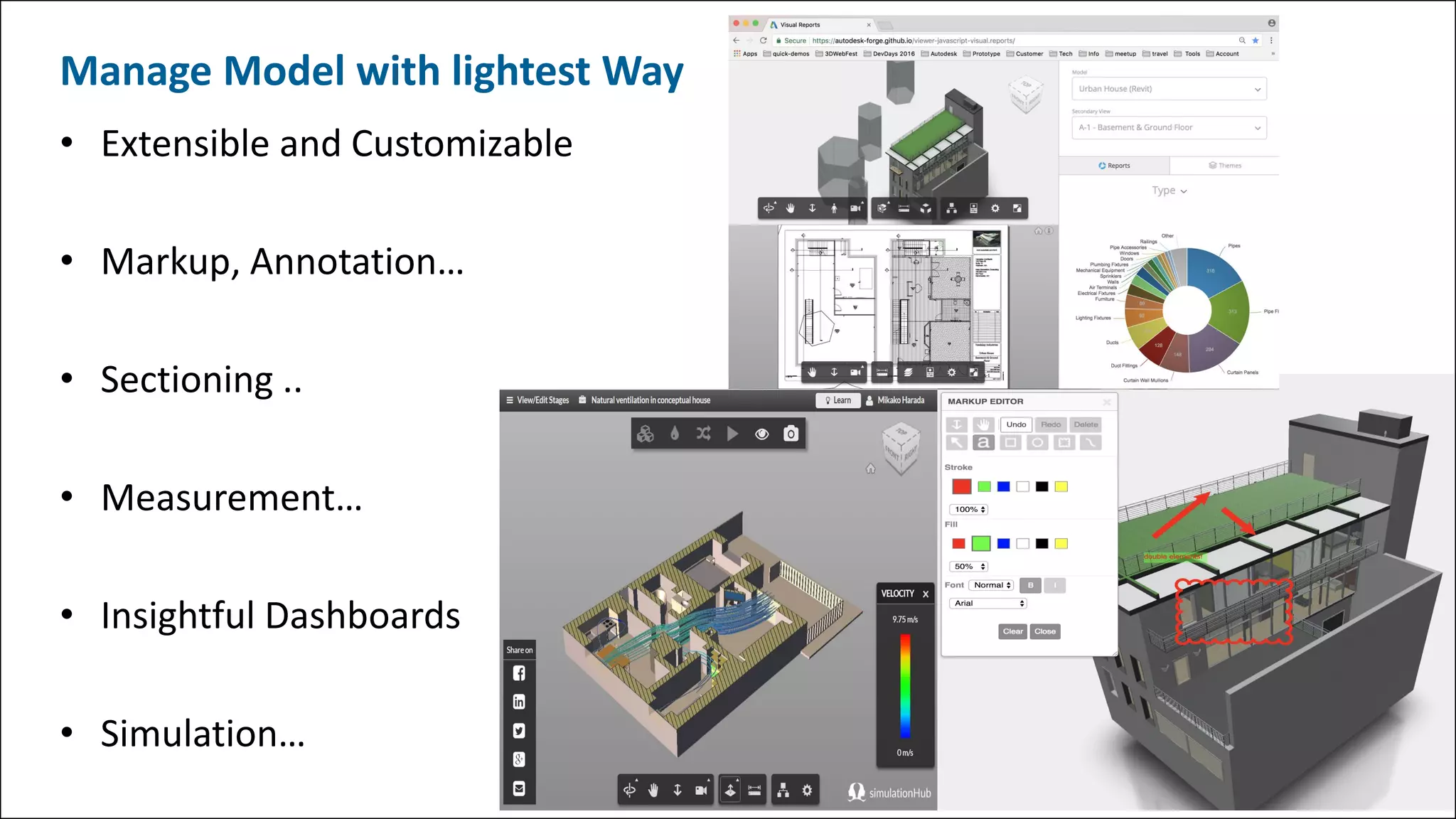Open the quick-demos bookmark folder
This screenshot has height=819, width=1456.
coord(786,54)
